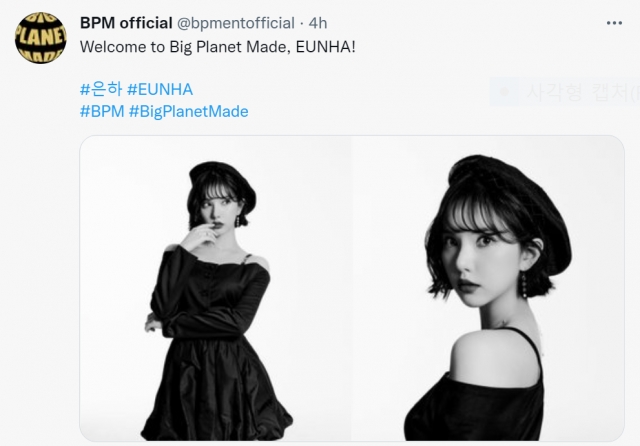
Task: Enlarge the right close-up portrait photo
Action: (x=488, y=288)
